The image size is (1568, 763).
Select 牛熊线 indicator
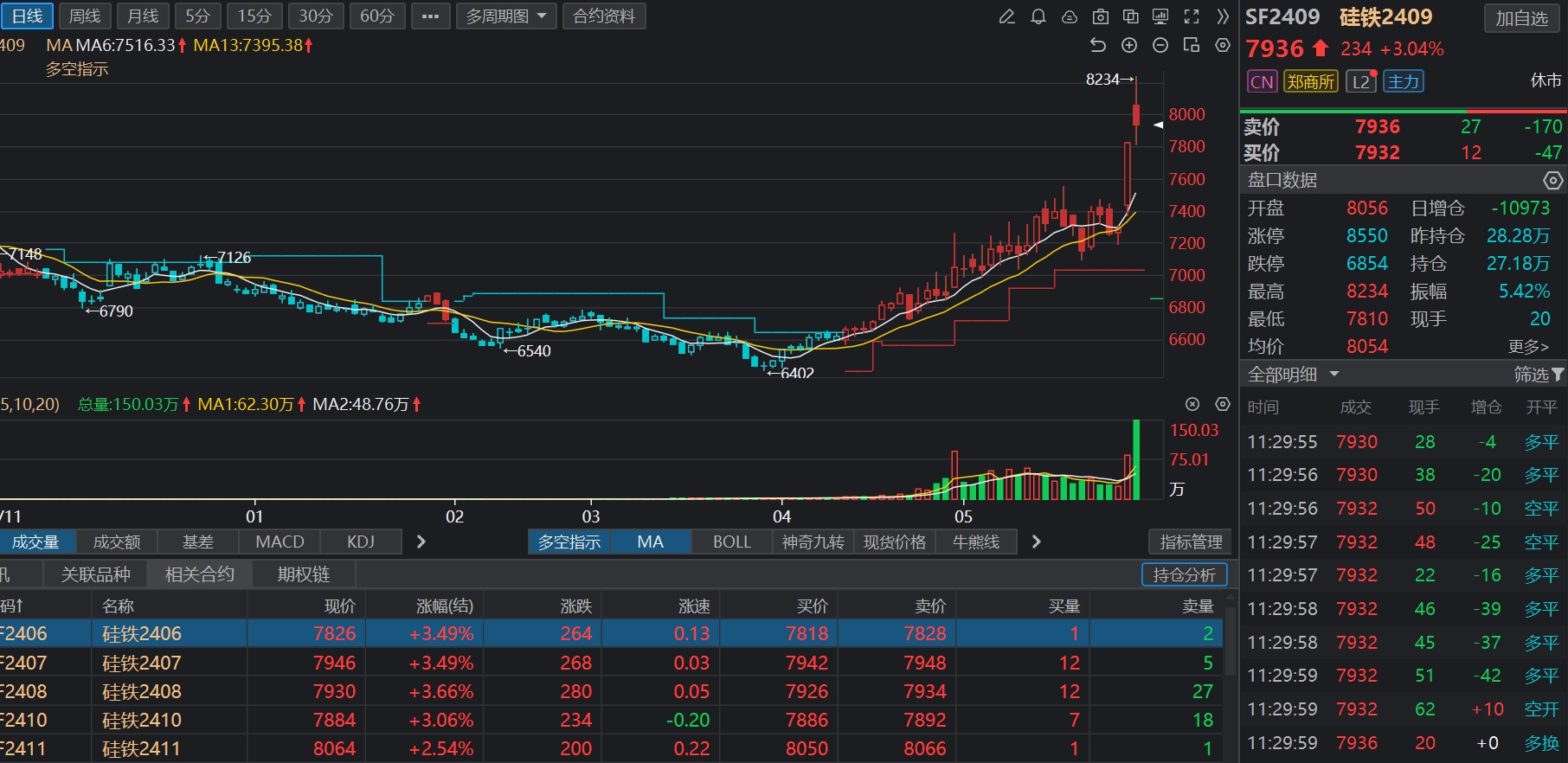[x=976, y=542]
